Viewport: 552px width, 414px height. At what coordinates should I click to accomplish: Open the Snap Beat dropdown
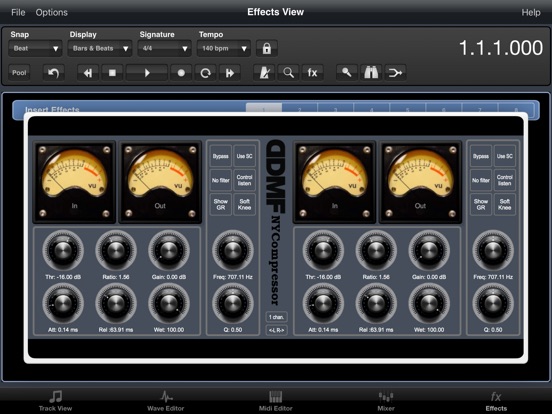(x=35, y=49)
